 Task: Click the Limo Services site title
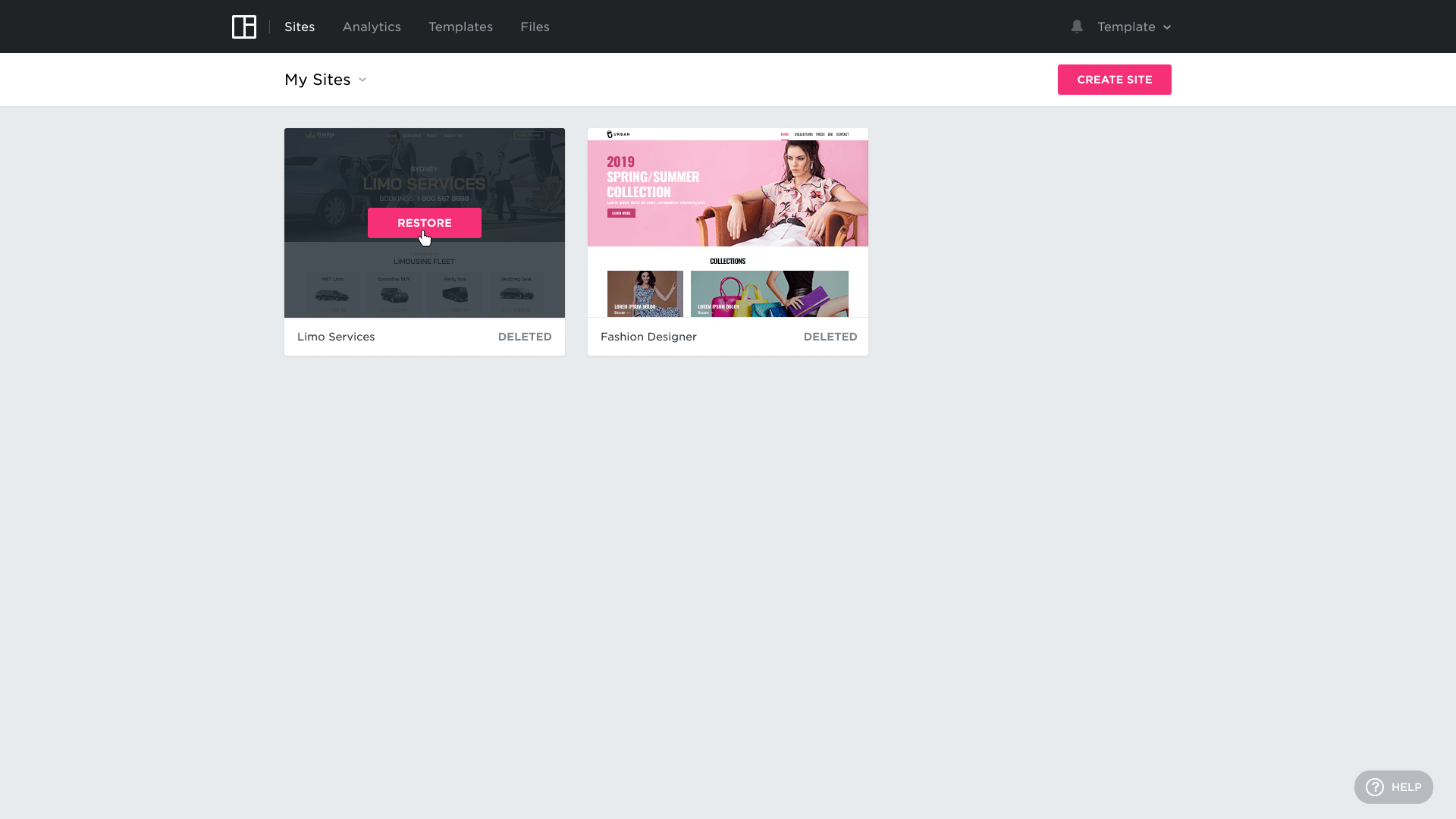coord(336,337)
